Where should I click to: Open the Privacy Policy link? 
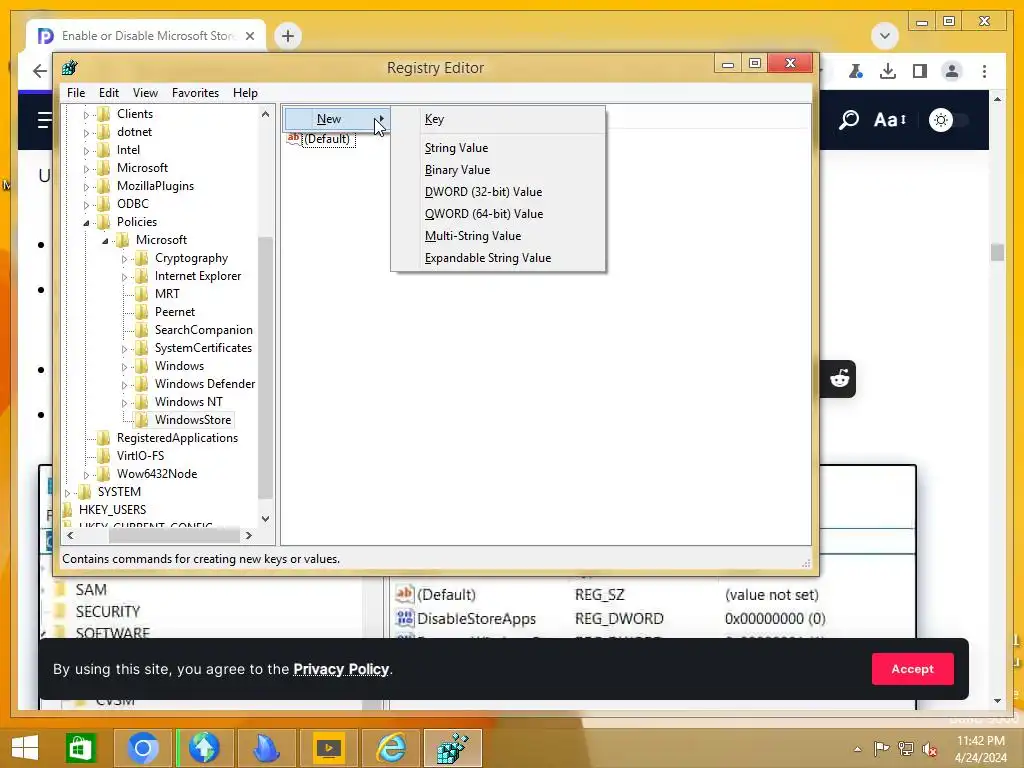coord(341,669)
